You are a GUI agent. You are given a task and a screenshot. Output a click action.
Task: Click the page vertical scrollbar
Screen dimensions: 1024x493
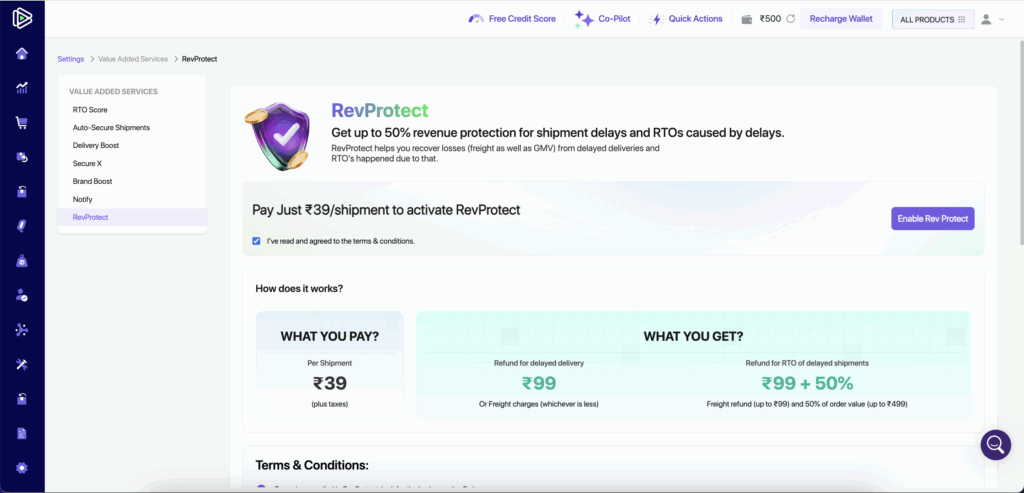click(1019, 150)
